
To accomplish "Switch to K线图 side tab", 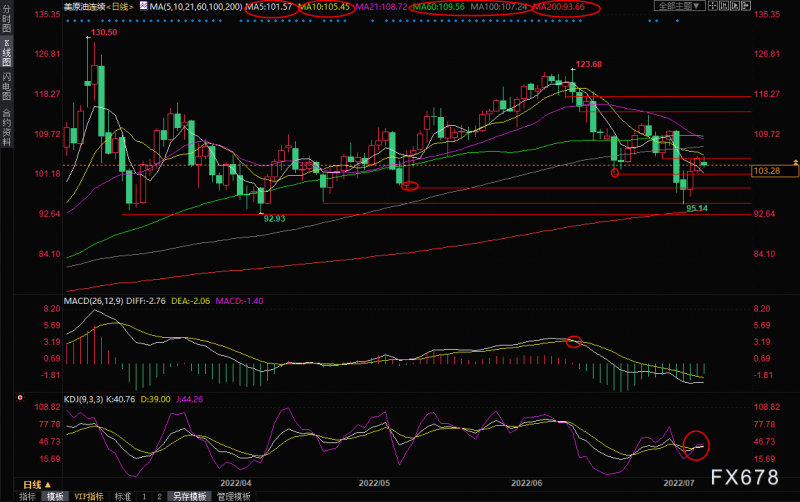I will click(x=7, y=52).
